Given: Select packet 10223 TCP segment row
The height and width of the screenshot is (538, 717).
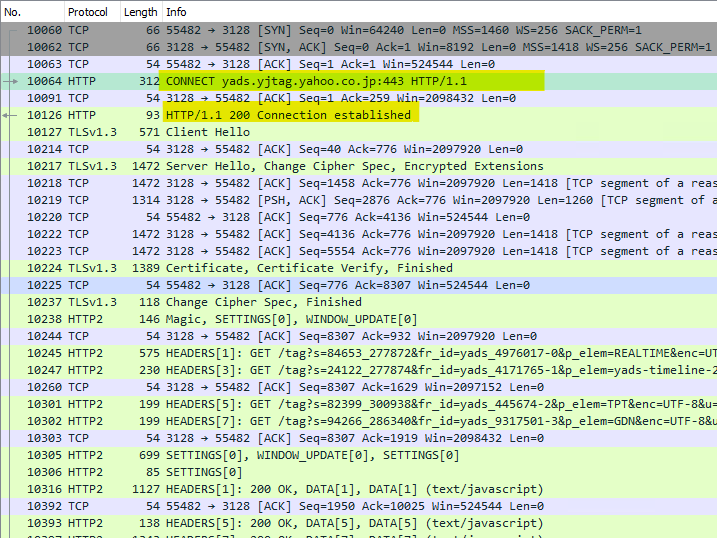Looking at the screenshot, I should pos(358,251).
